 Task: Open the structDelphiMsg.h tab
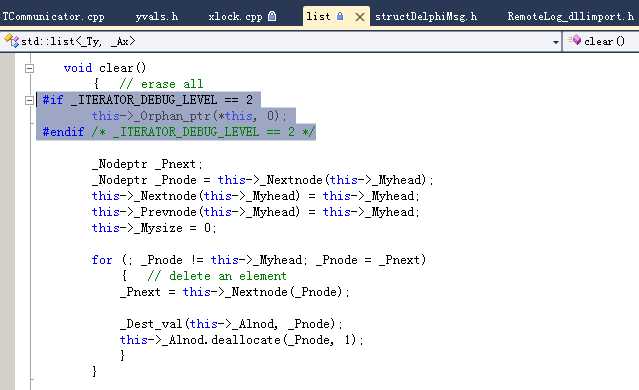(x=426, y=17)
